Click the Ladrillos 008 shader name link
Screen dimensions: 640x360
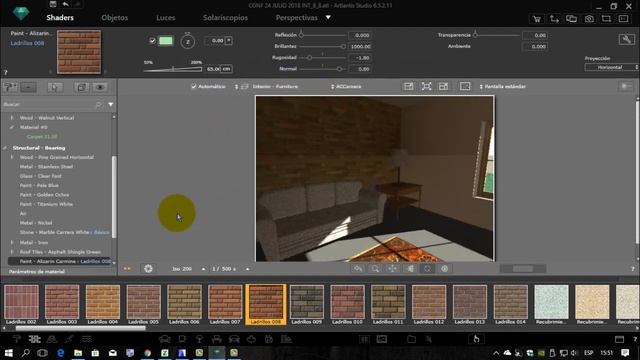27,43
